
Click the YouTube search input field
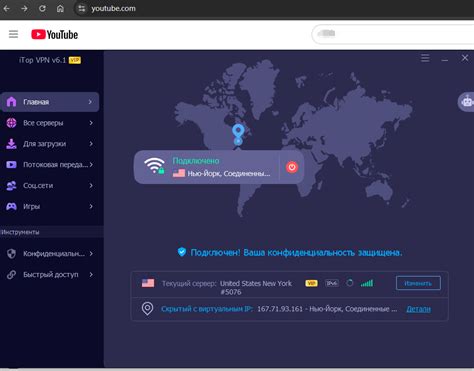(393, 34)
